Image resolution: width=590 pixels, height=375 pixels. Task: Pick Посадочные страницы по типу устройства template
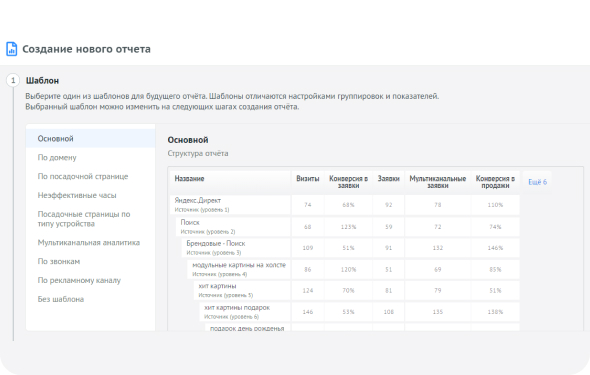pos(91,219)
